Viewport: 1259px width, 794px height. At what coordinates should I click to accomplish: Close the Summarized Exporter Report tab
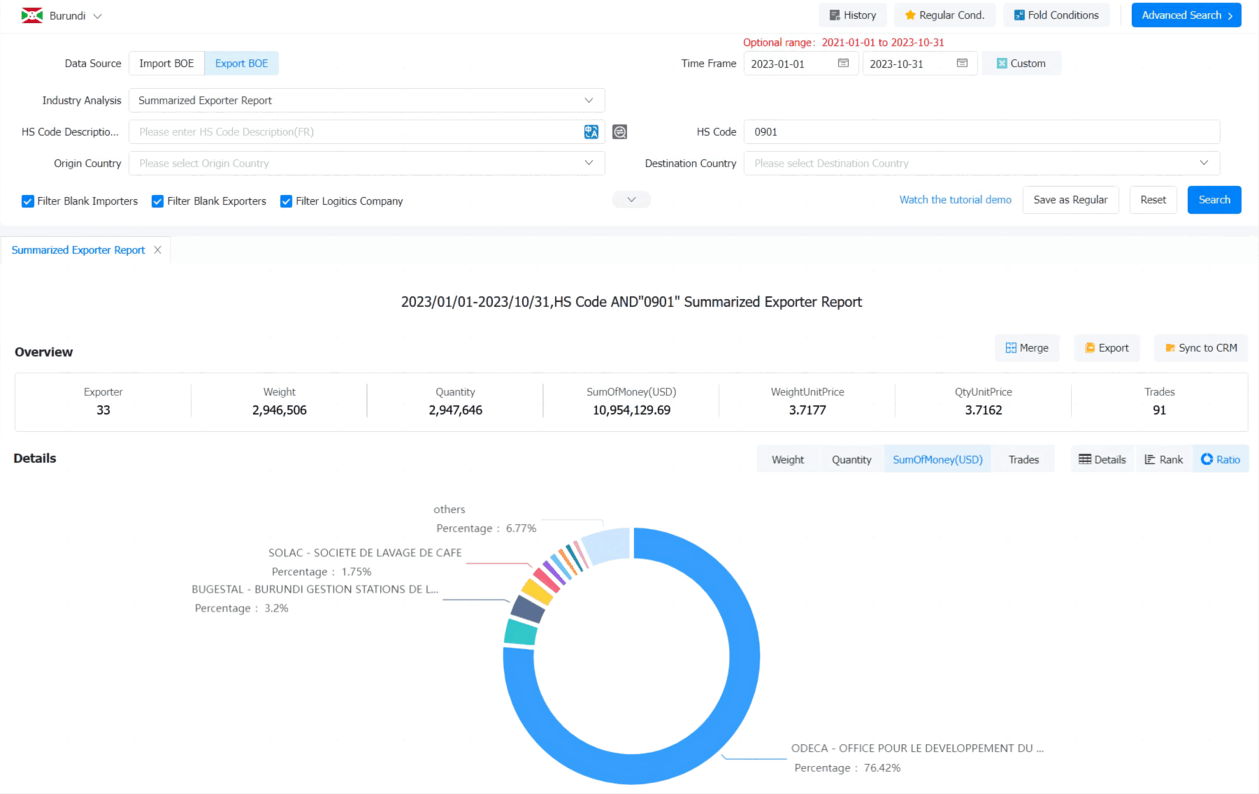(157, 250)
